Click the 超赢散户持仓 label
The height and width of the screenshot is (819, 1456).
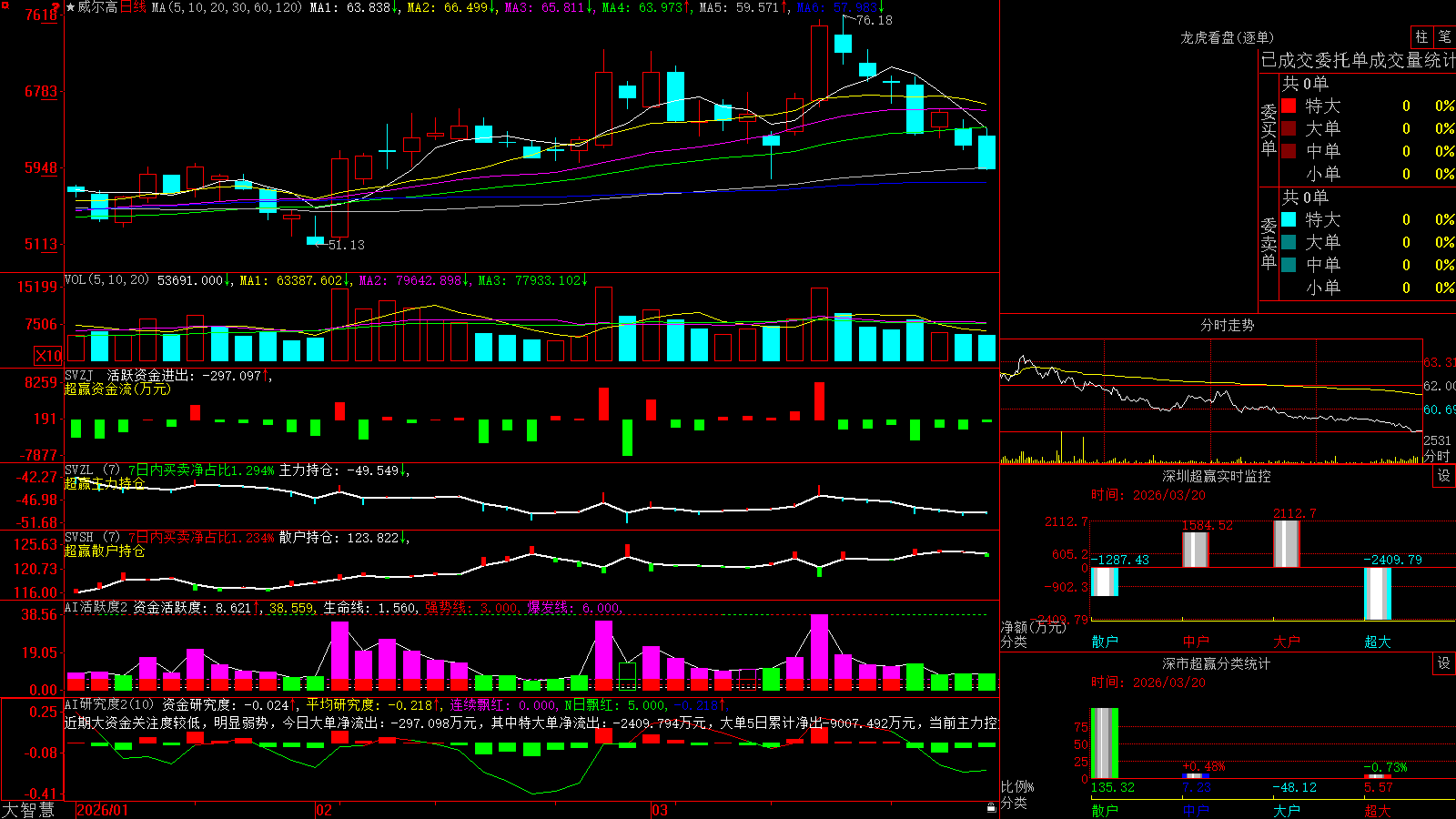click(x=105, y=551)
